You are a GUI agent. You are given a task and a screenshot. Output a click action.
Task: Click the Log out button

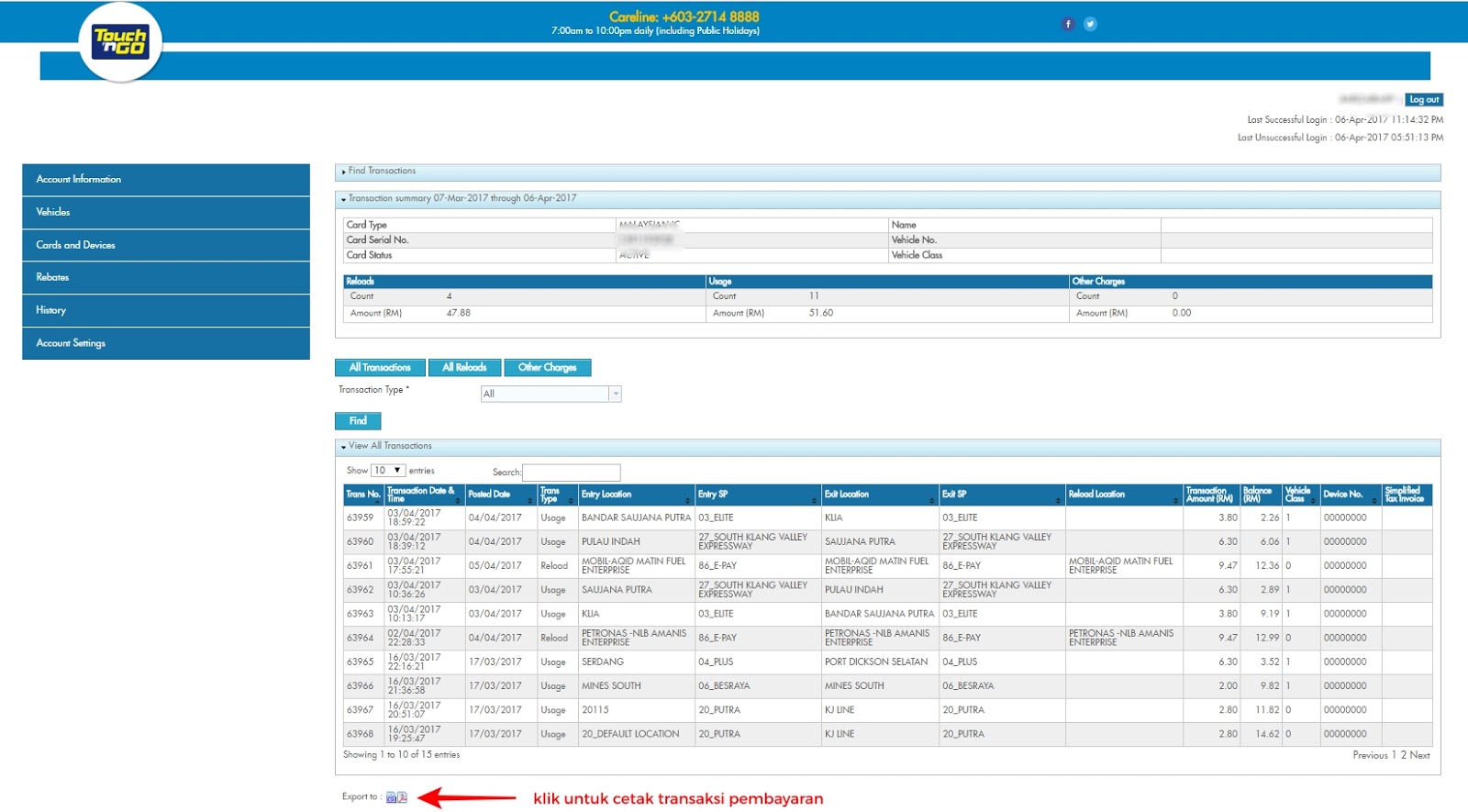pyautogui.click(x=1424, y=100)
